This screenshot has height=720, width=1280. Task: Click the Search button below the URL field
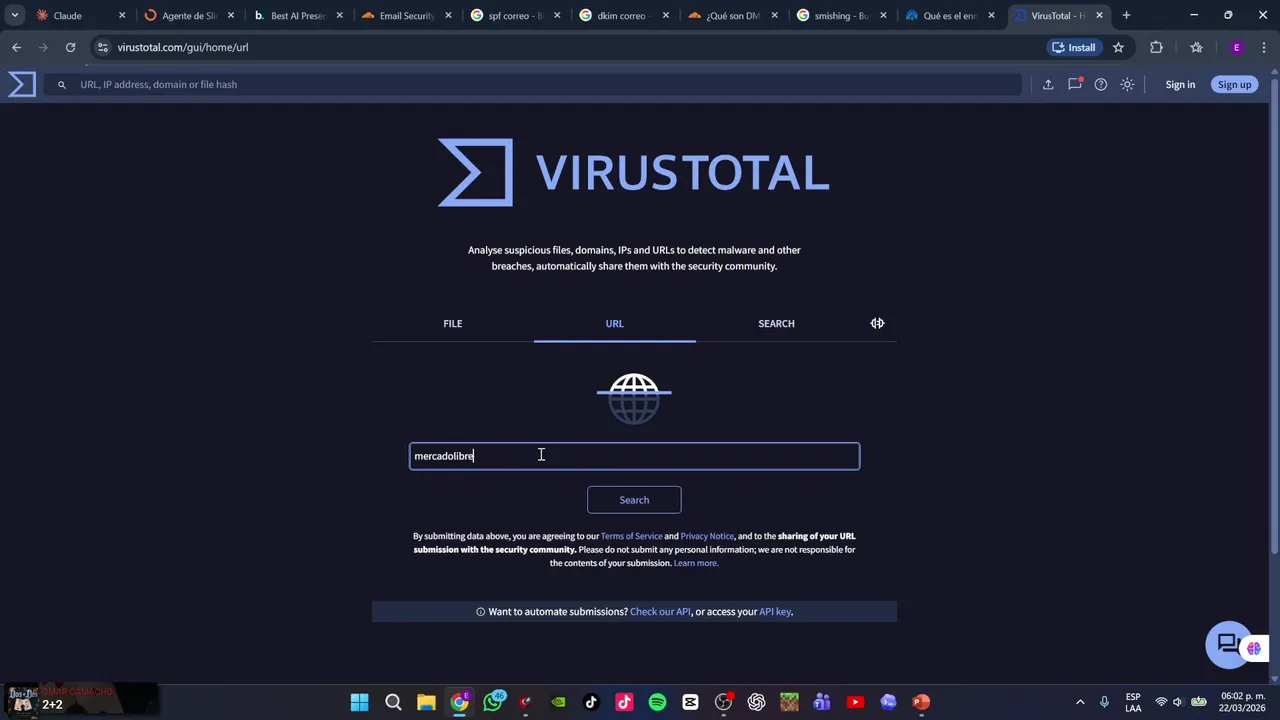(x=634, y=500)
